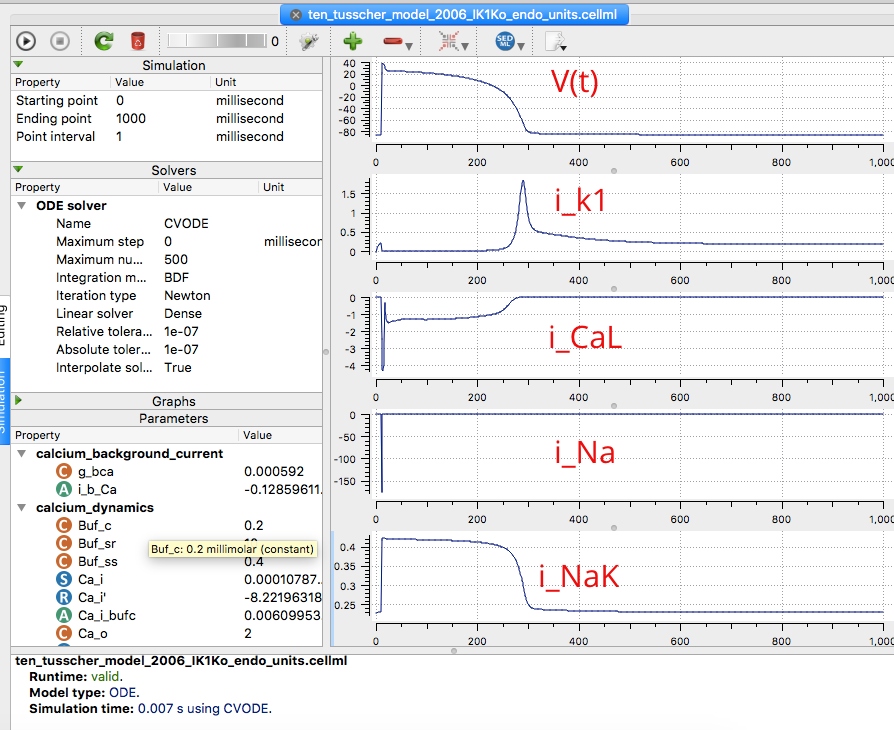Collapse the calcium_dynamics group
This screenshot has width=894, height=730.
pyautogui.click(x=22, y=508)
